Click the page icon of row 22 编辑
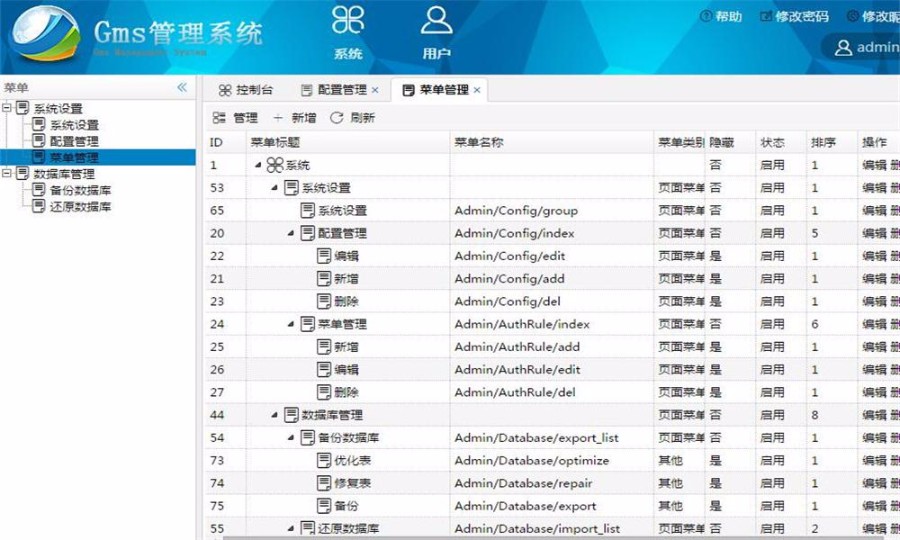This screenshot has height=540, width=900. (324, 256)
